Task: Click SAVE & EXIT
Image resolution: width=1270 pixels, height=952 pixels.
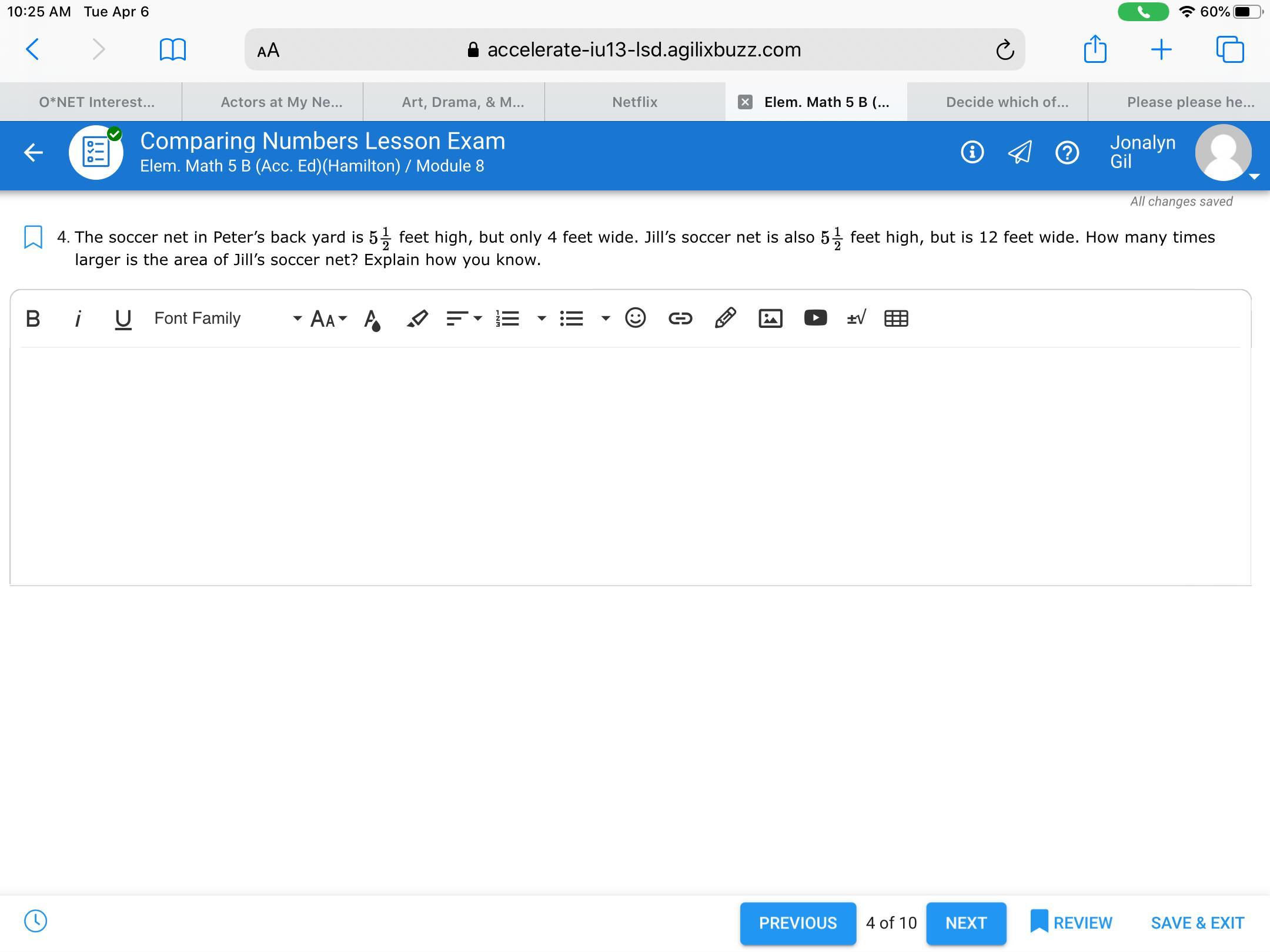Action: (1197, 923)
